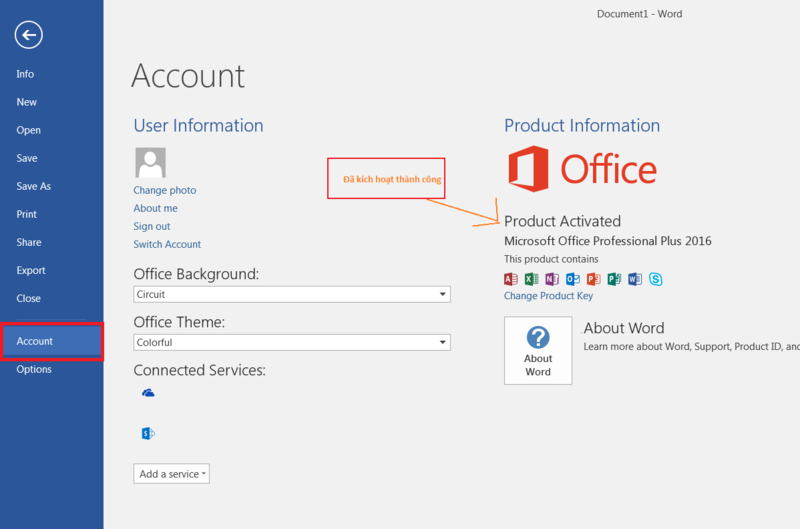The image size is (800, 529).
Task: Click the PowerPoint app icon
Action: click(593, 279)
